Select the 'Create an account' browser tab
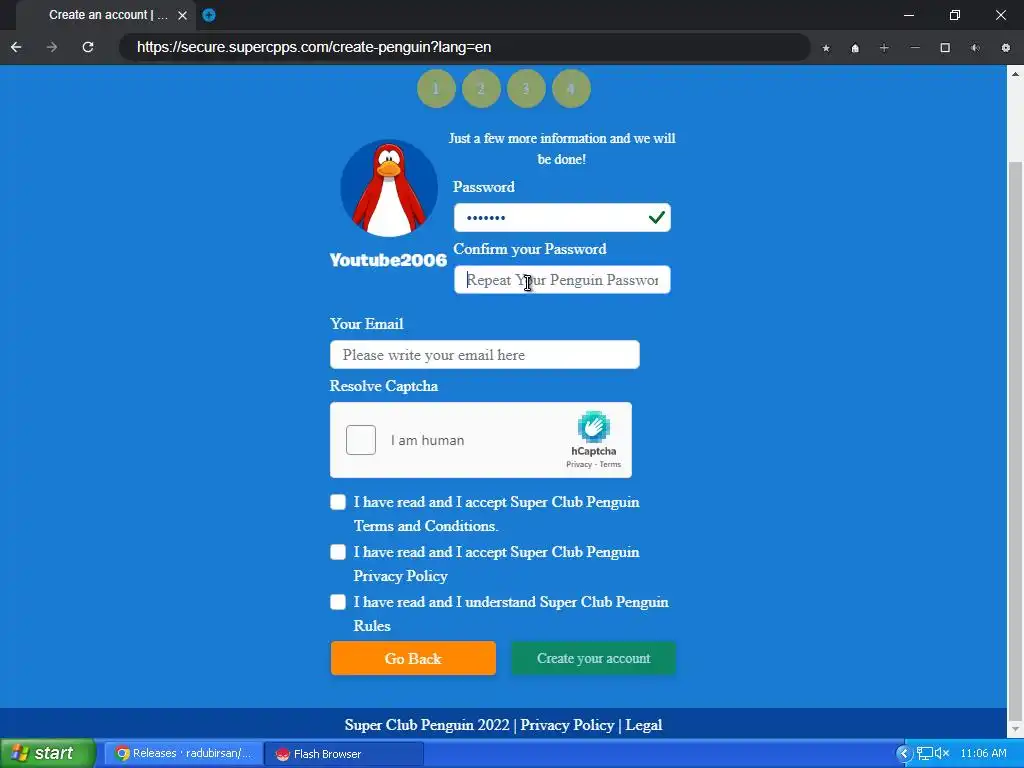 pyautogui.click(x=104, y=15)
